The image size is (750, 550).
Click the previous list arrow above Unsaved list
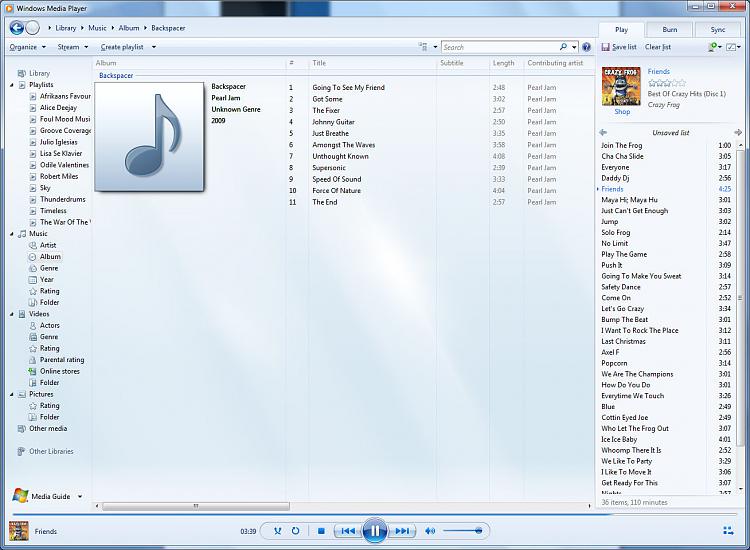[x=603, y=132]
